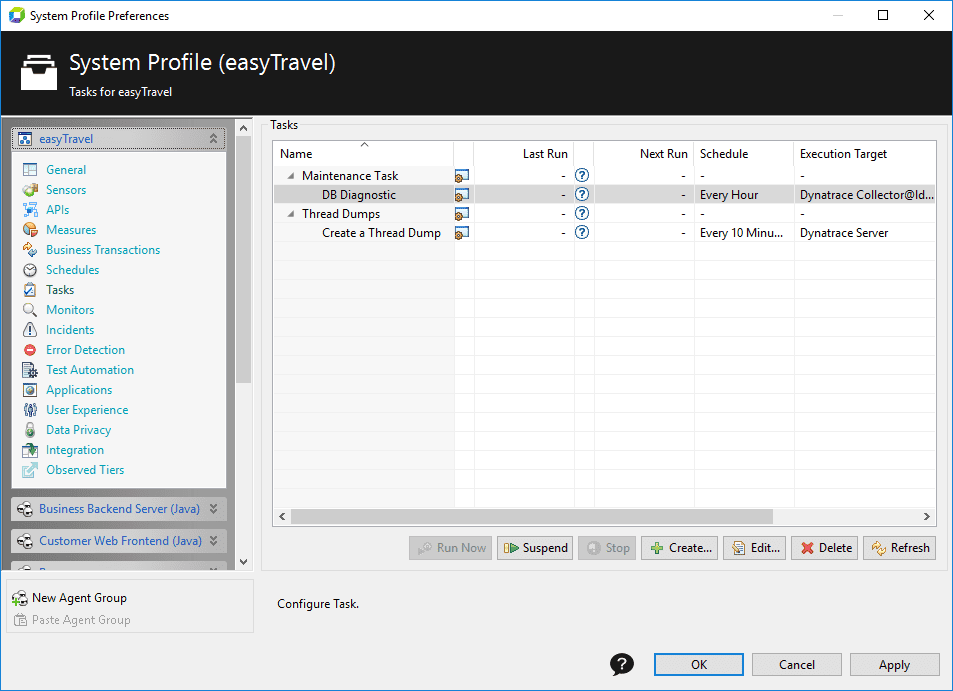Expand the Business Backend Server (Java) group
953x691 pixels.
coord(213,509)
